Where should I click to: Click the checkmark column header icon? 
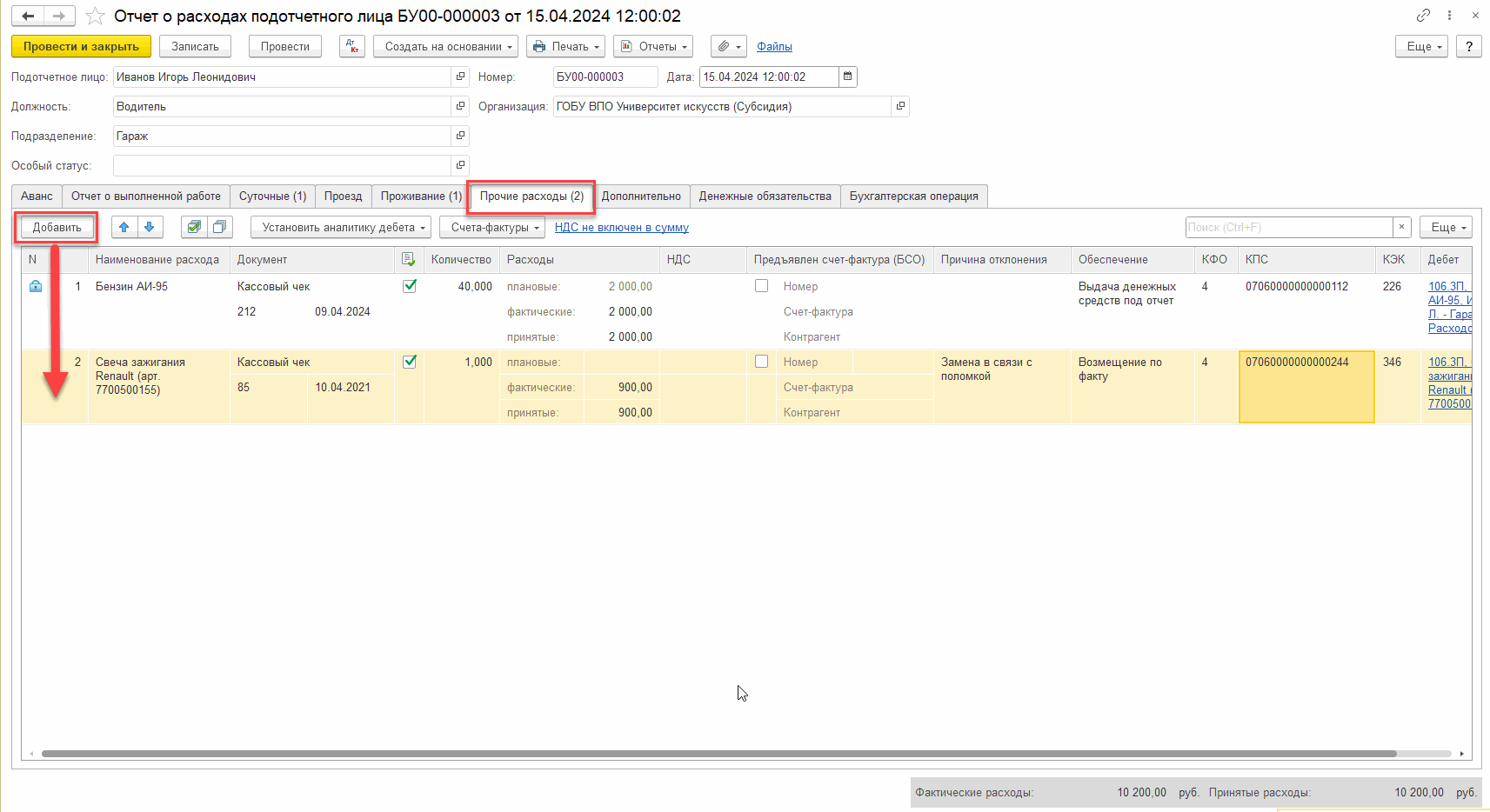[409, 259]
